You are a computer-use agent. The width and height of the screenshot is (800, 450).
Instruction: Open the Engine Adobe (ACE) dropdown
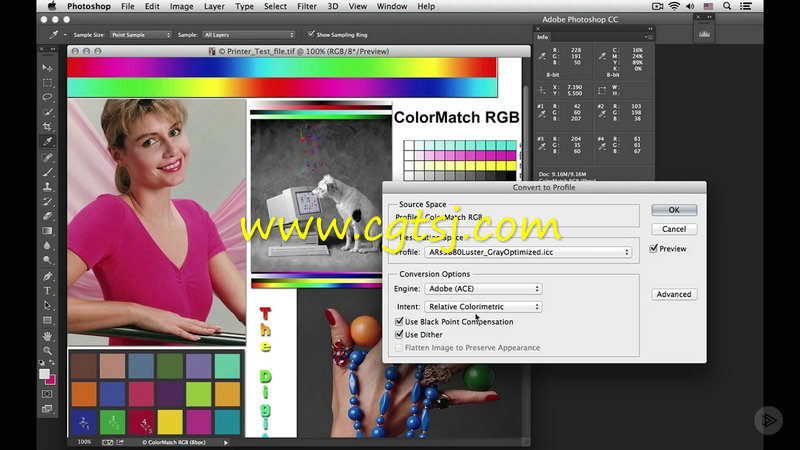click(x=483, y=289)
